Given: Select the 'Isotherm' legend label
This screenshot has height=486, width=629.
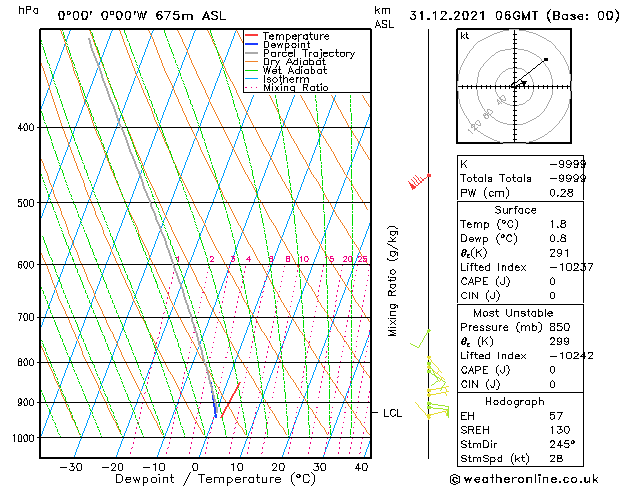Looking at the screenshot, I should click(x=286, y=79).
